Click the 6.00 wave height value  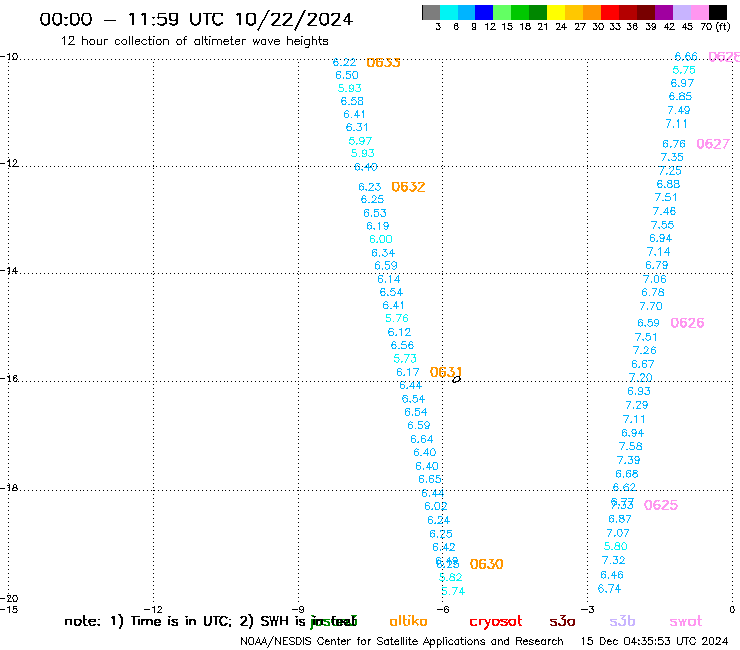pyautogui.click(x=381, y=239)
